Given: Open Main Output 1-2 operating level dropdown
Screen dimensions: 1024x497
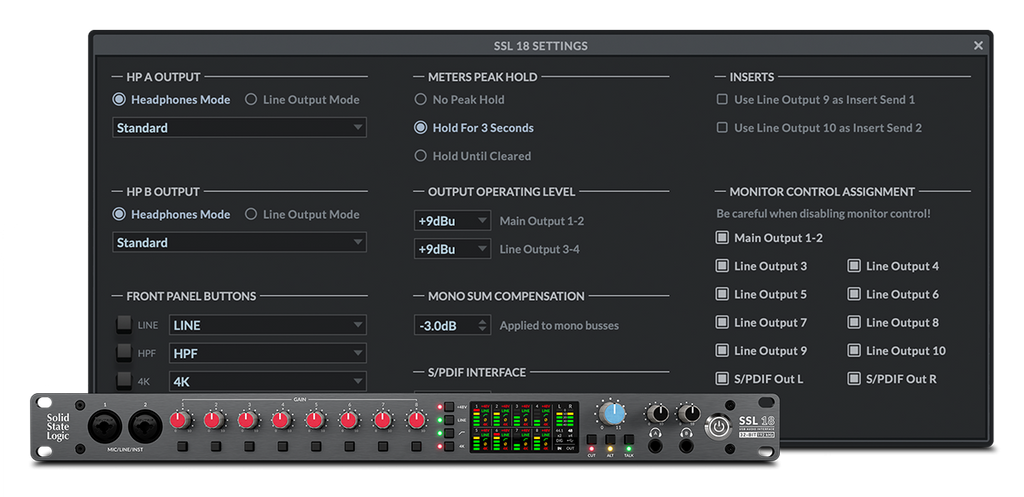Looking at the screenshot, I should click(x=453, y=221).
